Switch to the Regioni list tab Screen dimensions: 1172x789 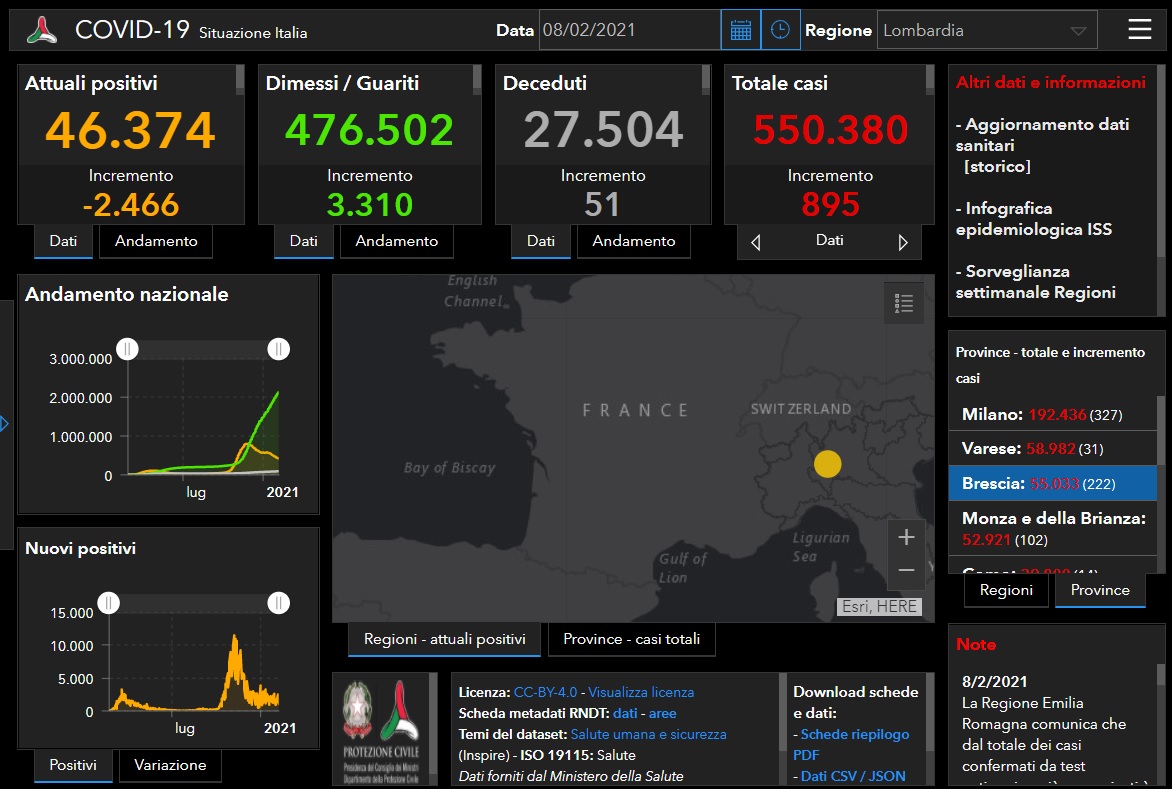pyautogui.click(x=1006, y=590)
